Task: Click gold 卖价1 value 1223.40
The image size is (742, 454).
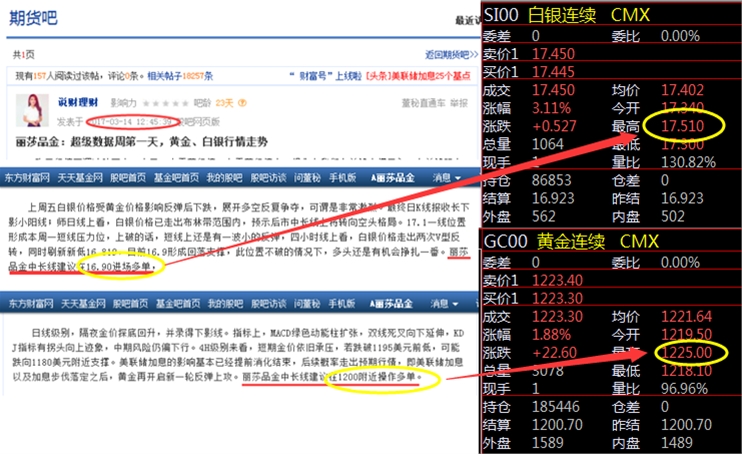Action: pos(557,280)
